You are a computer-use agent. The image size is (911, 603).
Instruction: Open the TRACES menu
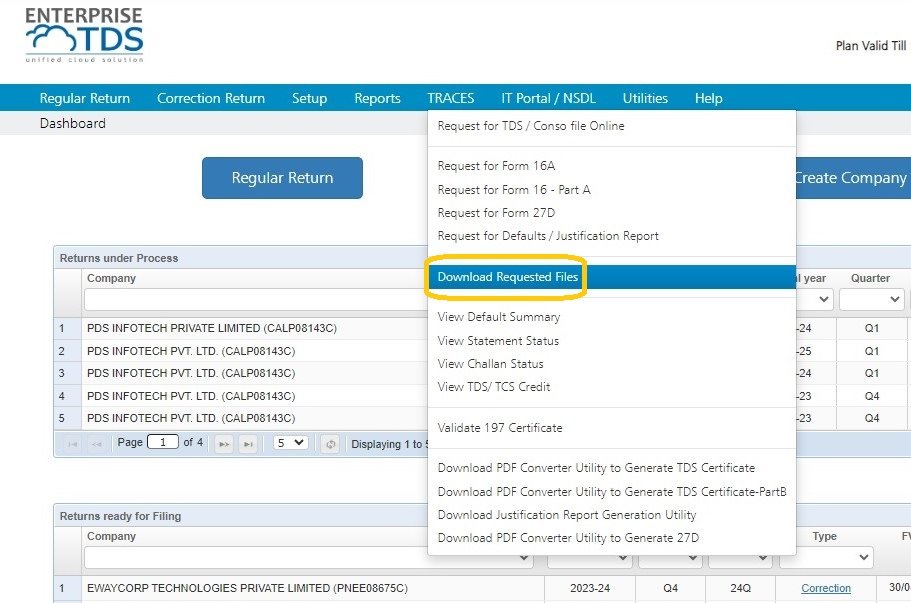[x=451, y=98]
